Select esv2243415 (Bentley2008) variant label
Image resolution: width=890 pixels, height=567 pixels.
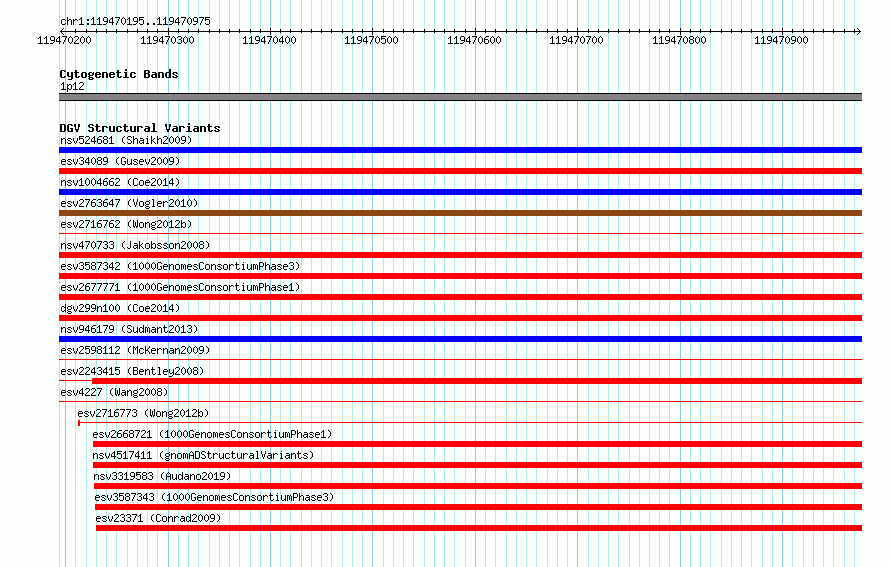132,371
